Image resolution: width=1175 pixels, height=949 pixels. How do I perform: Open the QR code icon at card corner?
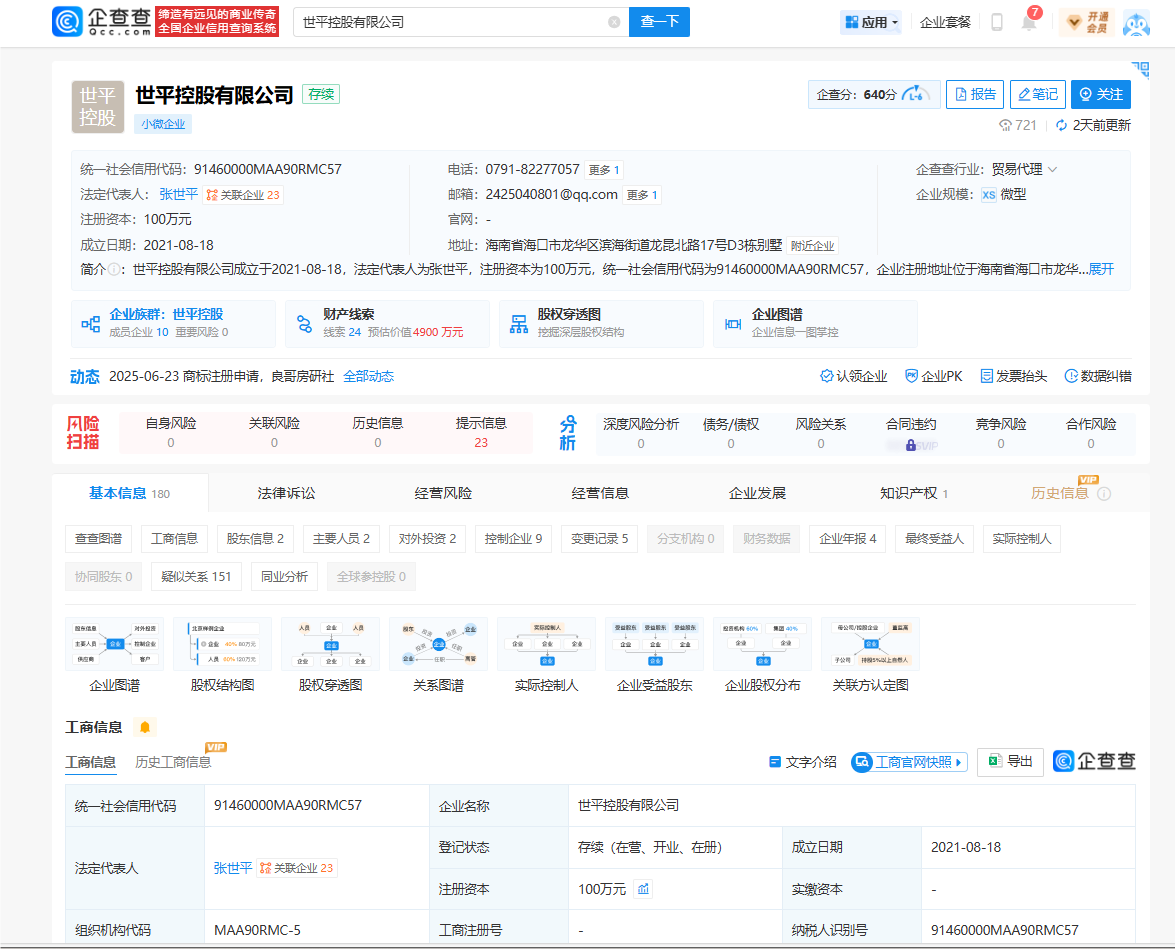pos(1141,70)
